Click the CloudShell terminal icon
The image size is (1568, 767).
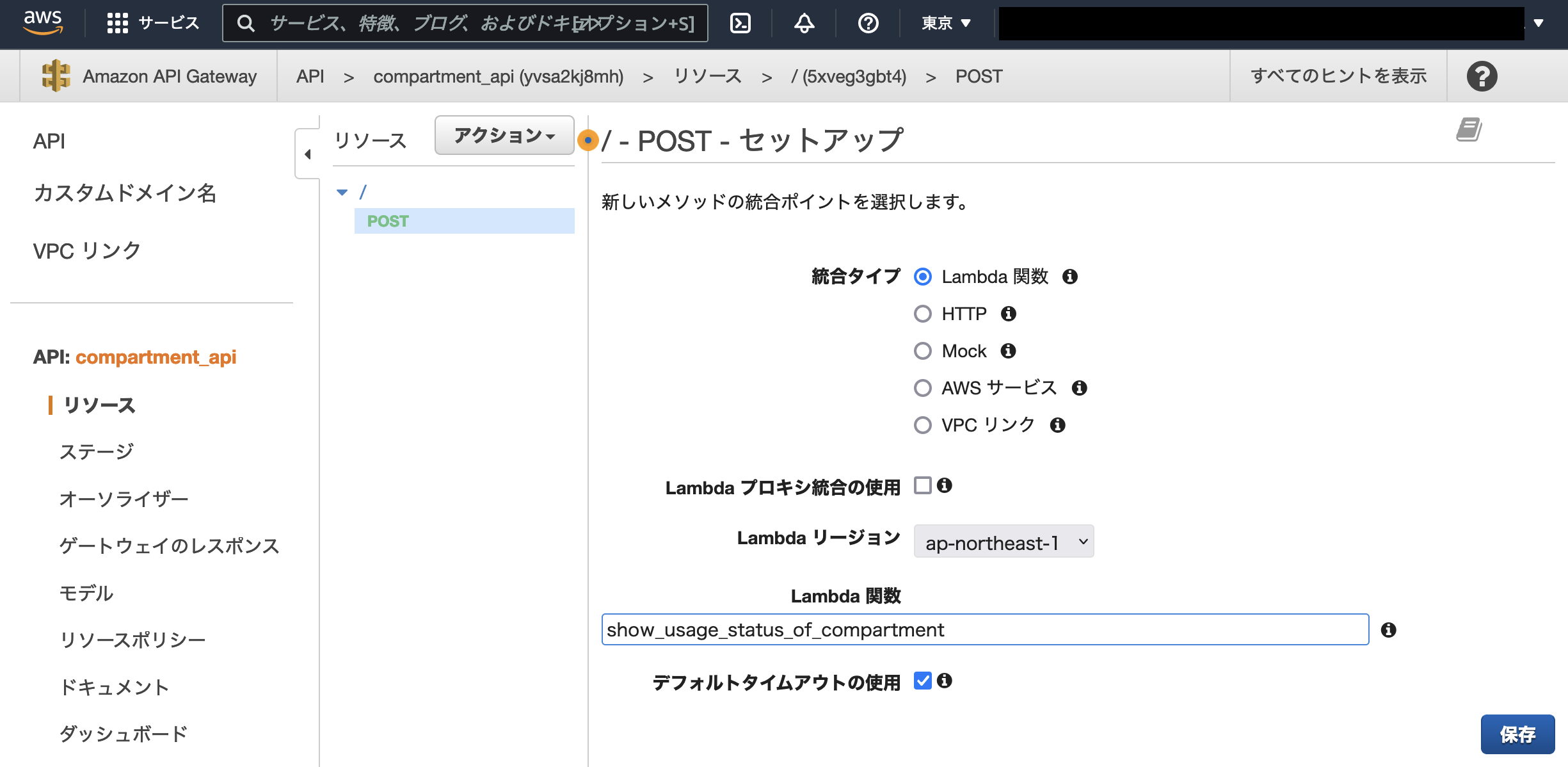(x=740, y=23)
